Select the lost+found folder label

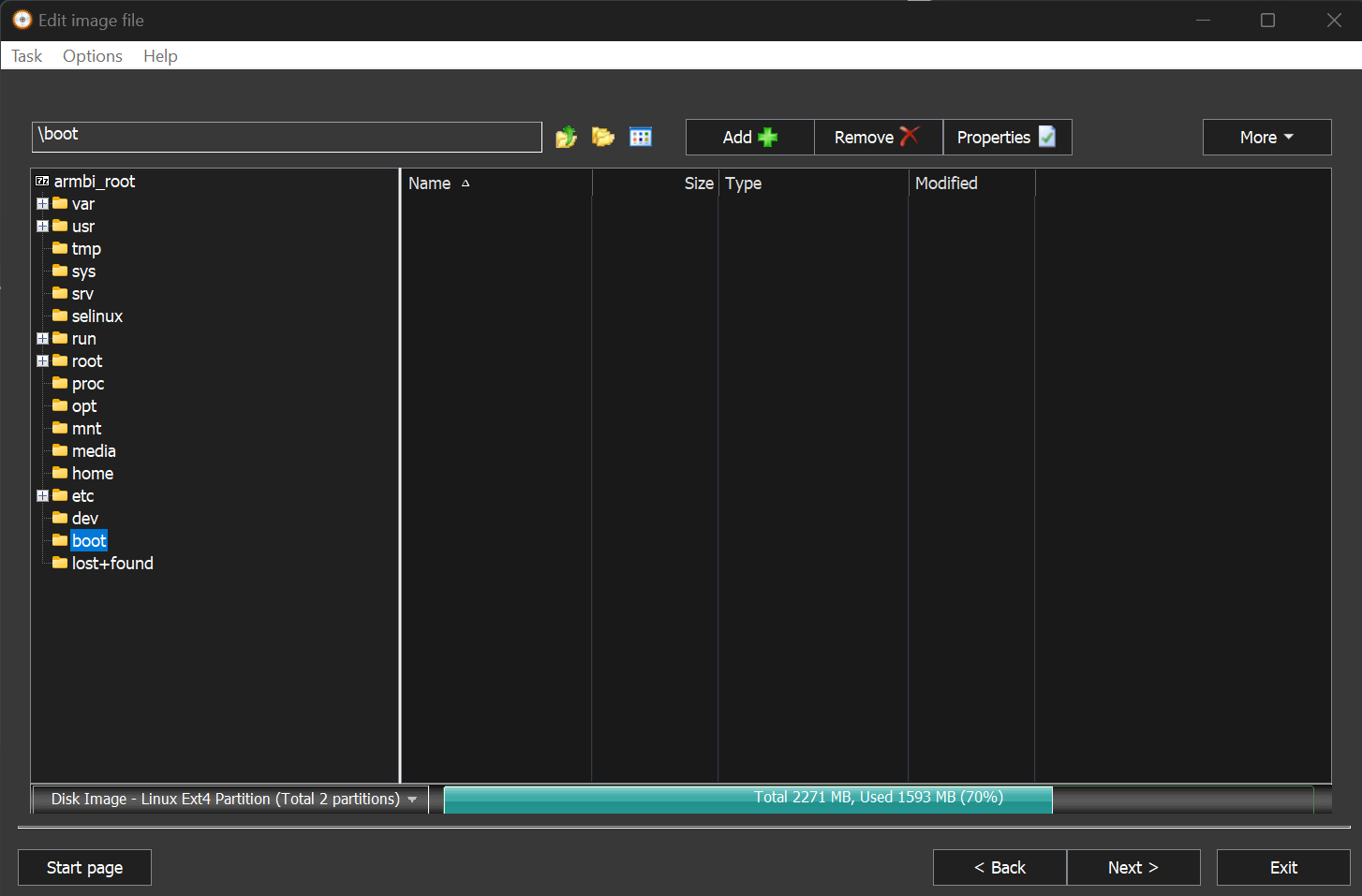[x=112, y=563]
